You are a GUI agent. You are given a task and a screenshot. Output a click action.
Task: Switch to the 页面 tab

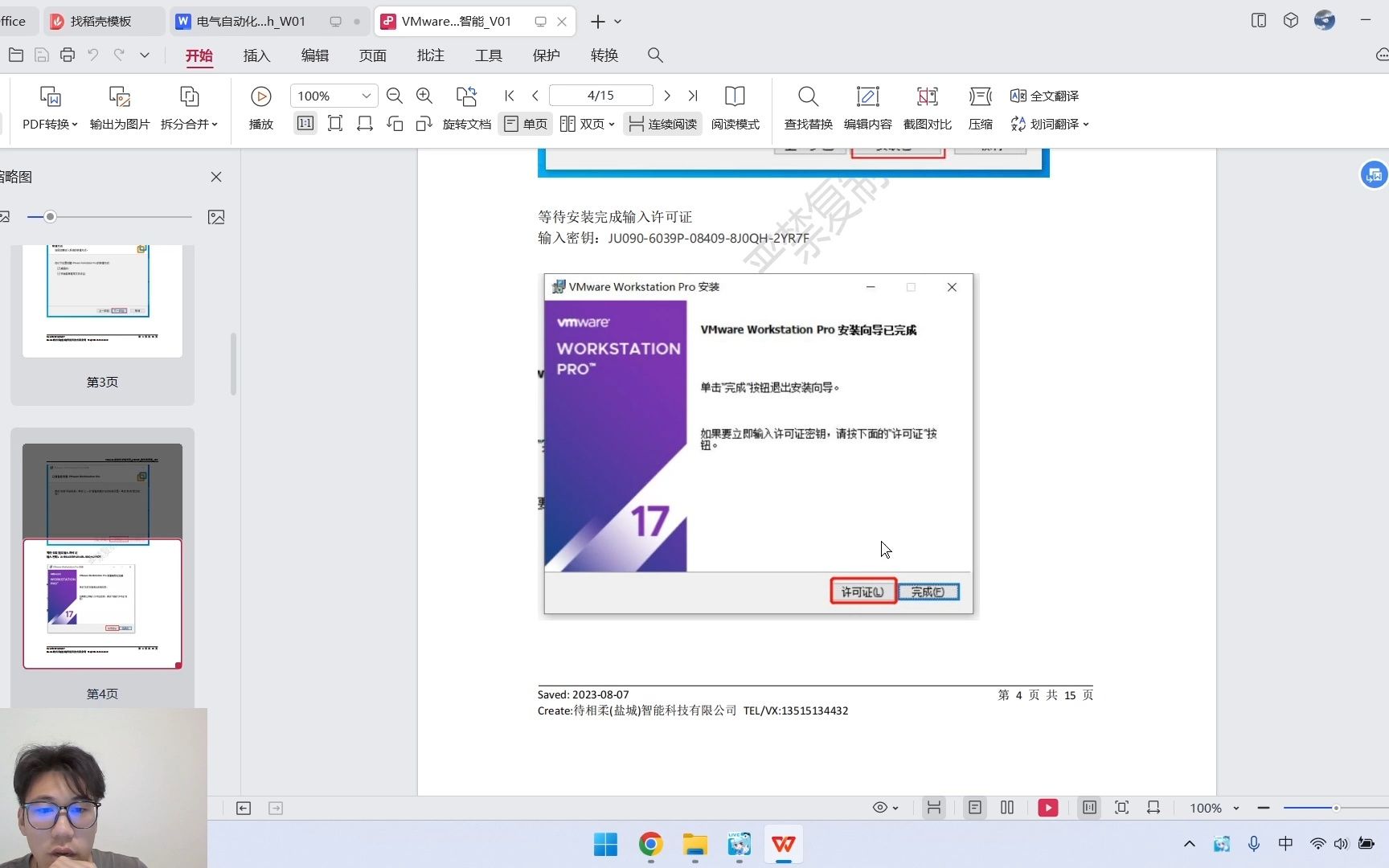click(x=373, y=55)
